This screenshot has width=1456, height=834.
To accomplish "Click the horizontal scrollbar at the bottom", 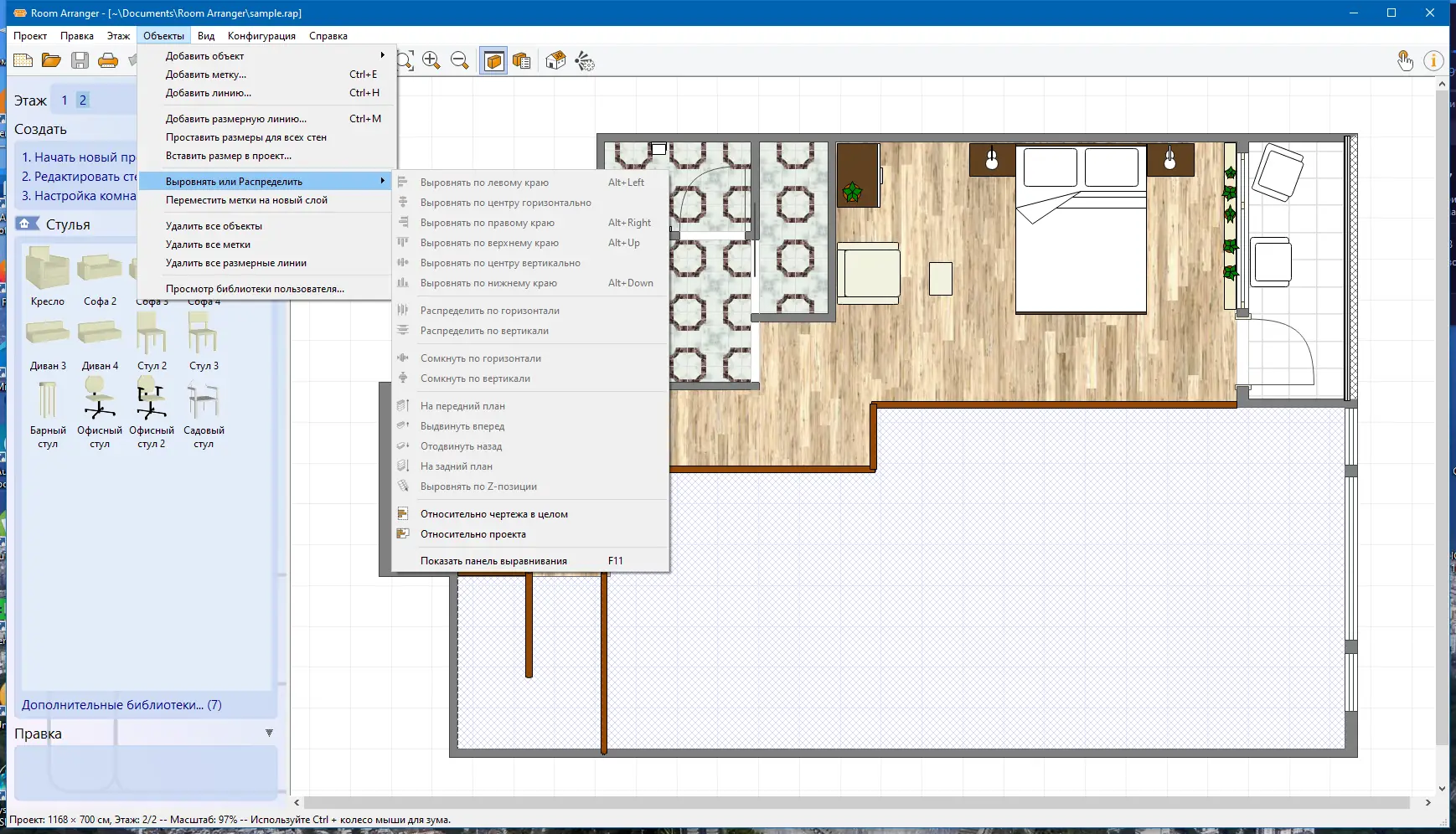I will pyautogui.click(x=854, y=802).
